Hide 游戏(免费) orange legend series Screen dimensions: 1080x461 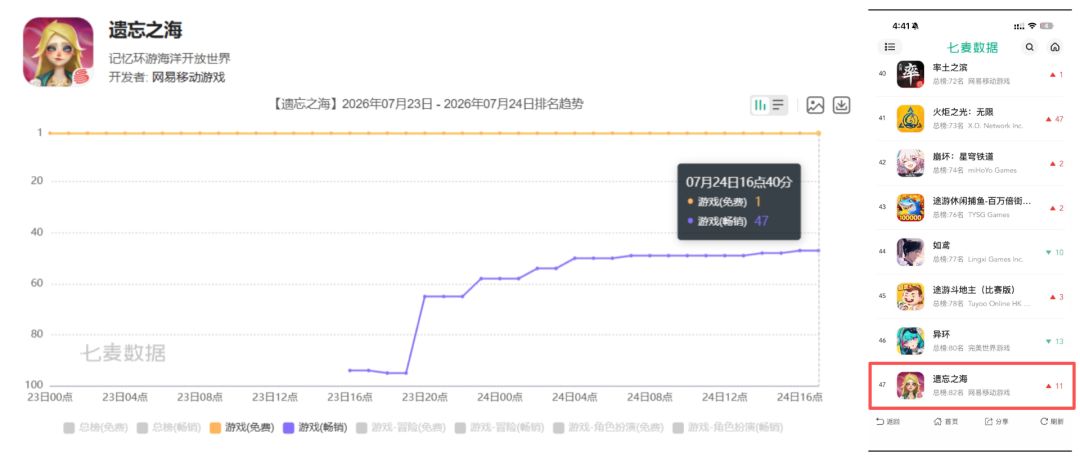click(x=242, y=427)
